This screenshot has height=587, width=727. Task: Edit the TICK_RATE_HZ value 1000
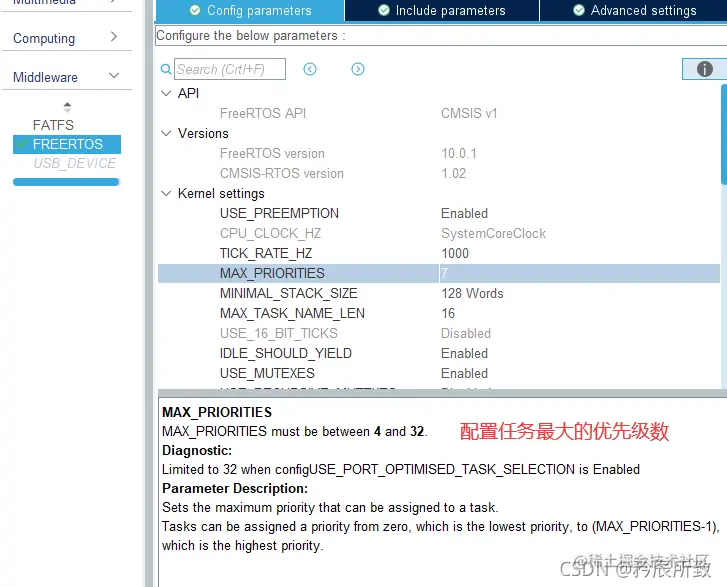[x=455, y=253]
